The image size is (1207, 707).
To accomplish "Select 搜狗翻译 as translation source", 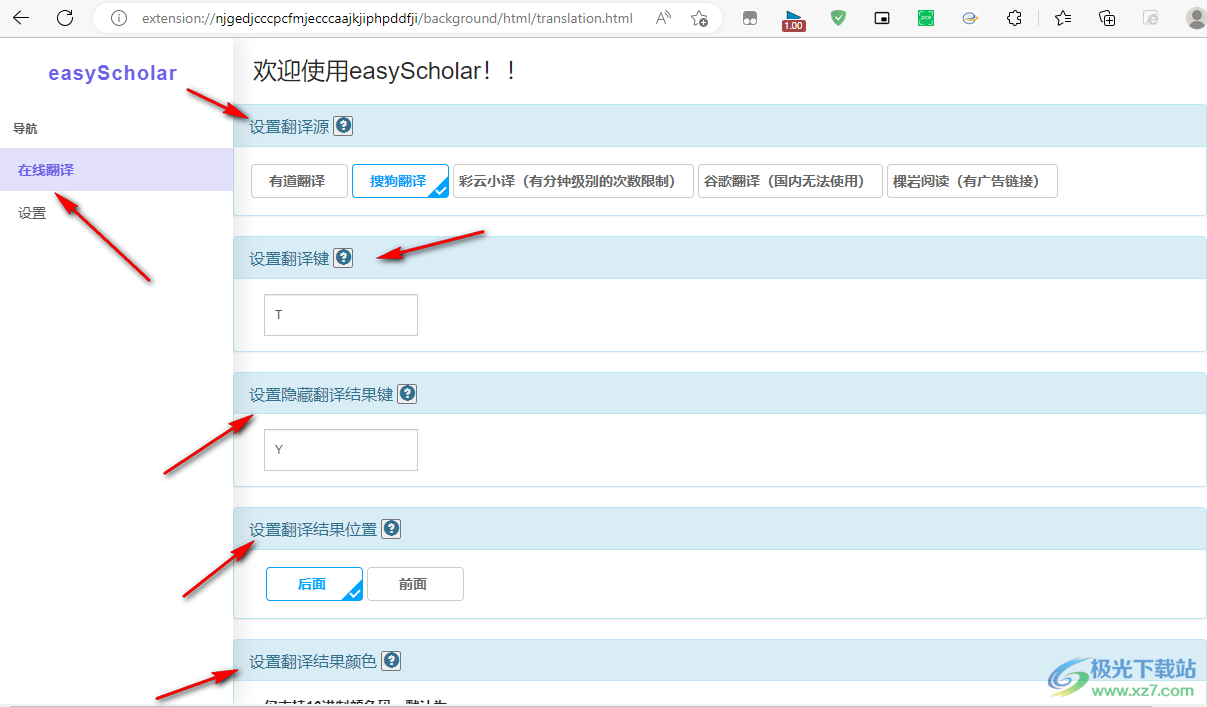I will 400,181.
